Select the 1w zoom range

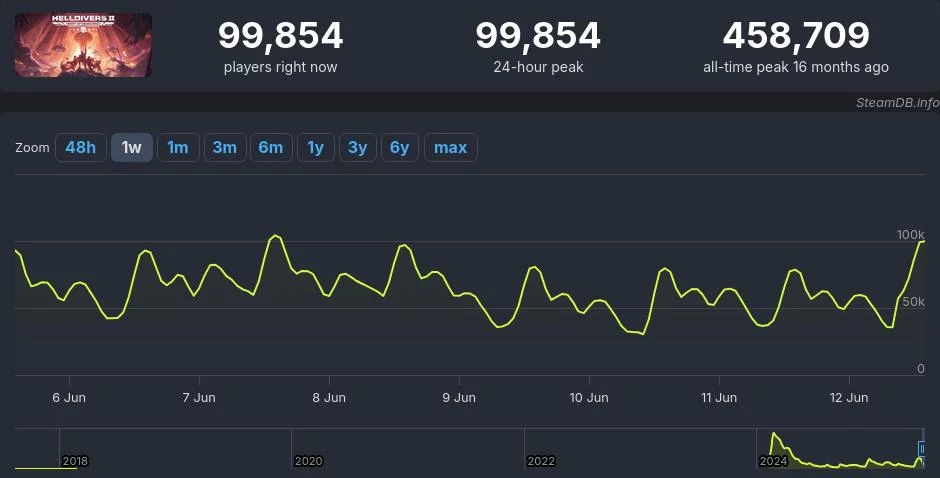click(131, 148)
